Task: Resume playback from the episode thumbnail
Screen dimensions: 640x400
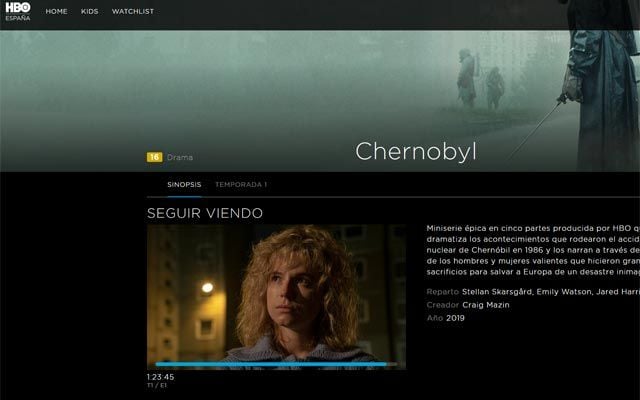Action: point(276,297)
